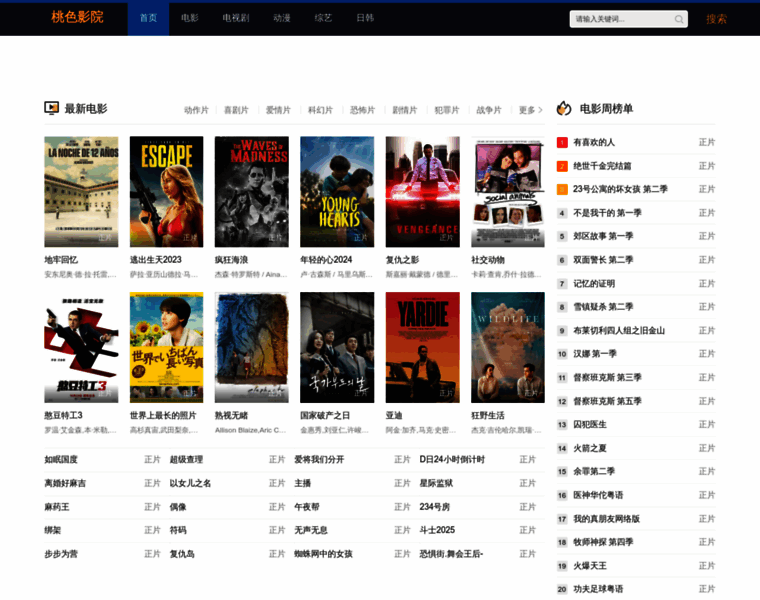Filter by 科幻片 category
This screenshot has height=600, width=760.
point(320,110)
